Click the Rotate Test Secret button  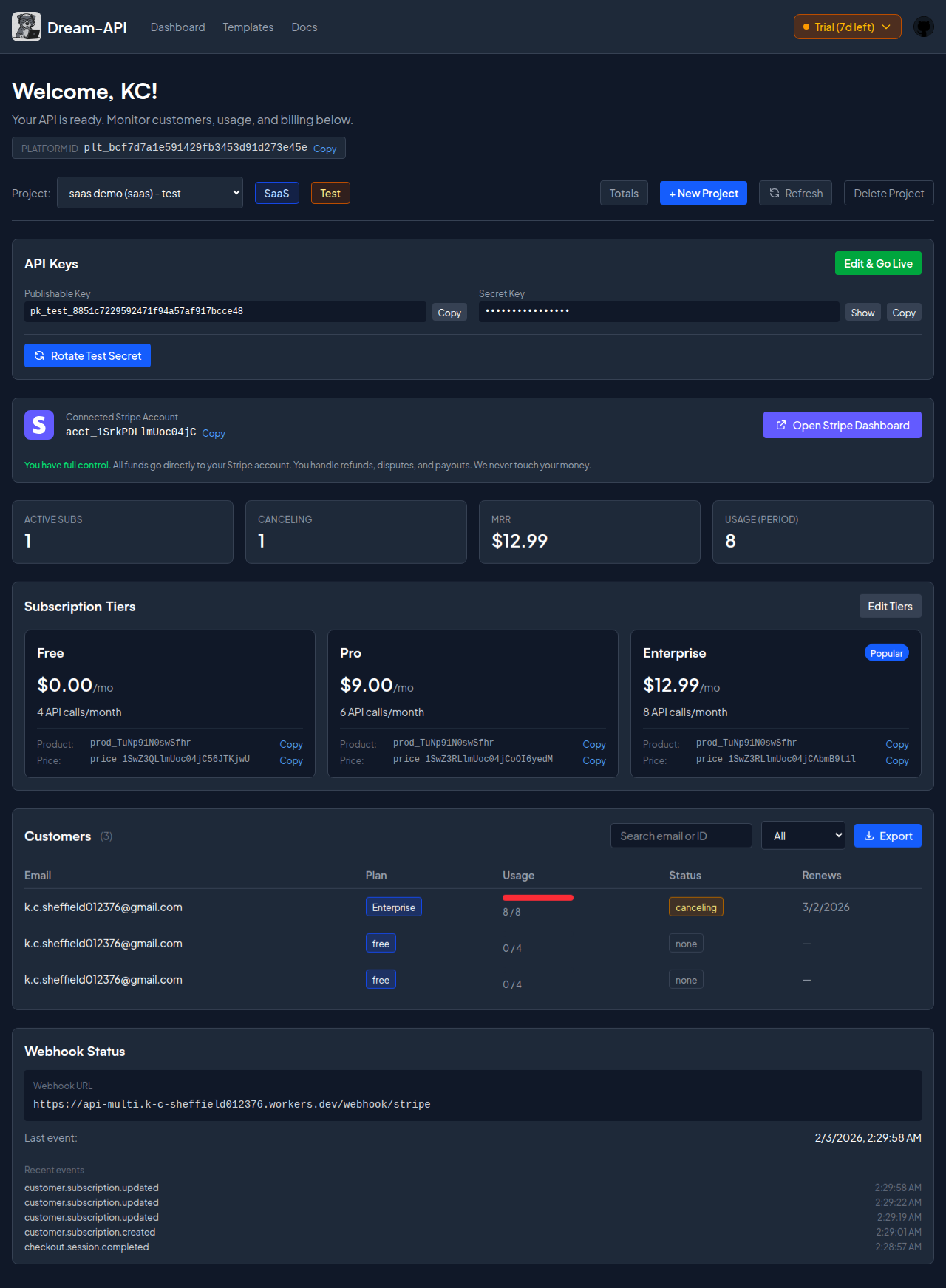87,355
